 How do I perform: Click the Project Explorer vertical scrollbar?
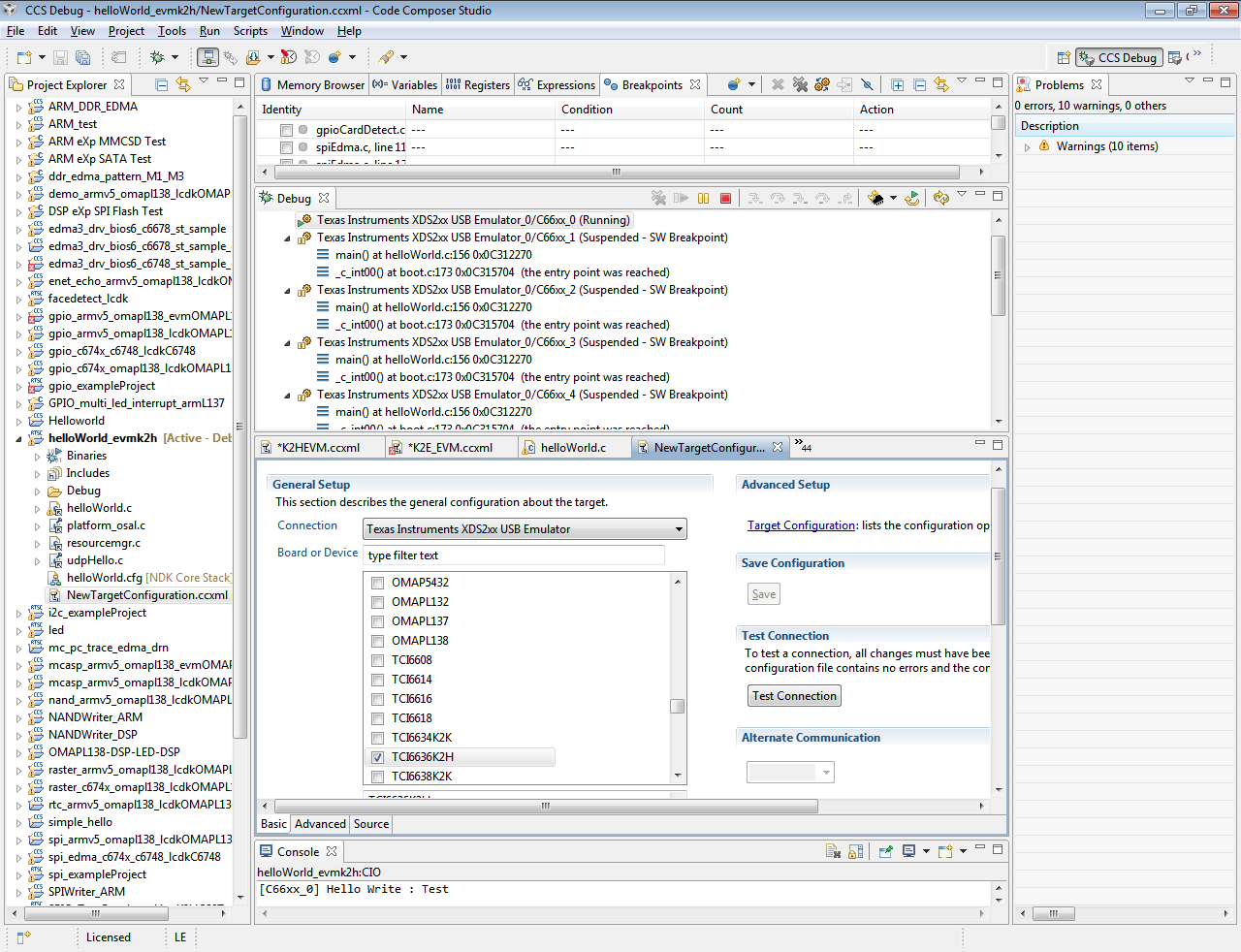pos(239,427)
